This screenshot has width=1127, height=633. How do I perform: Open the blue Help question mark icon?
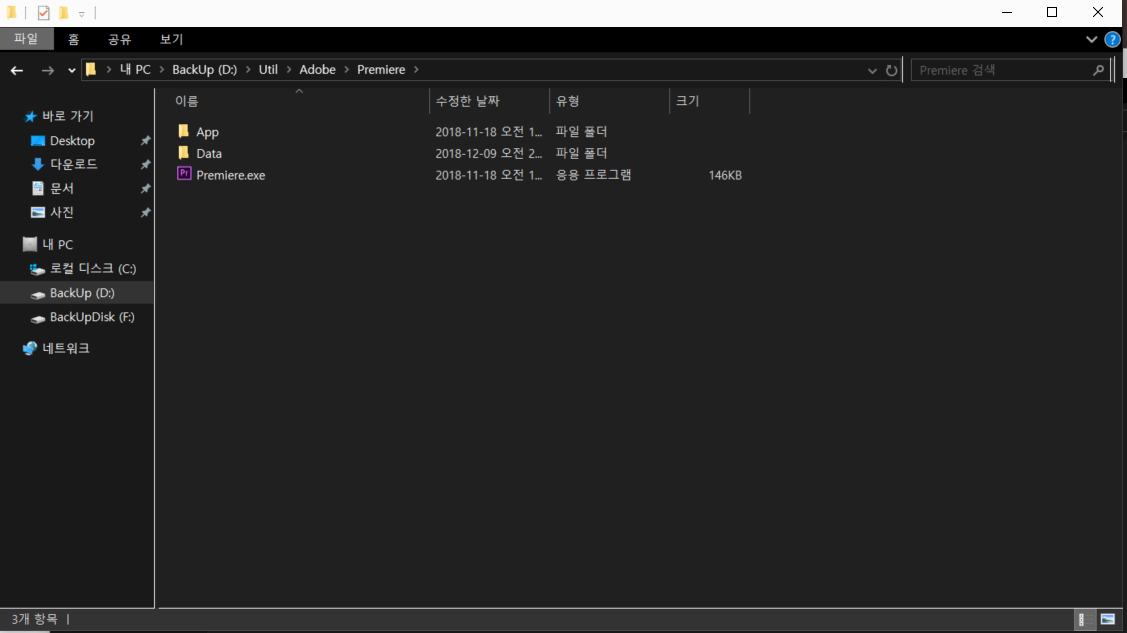1112,40
